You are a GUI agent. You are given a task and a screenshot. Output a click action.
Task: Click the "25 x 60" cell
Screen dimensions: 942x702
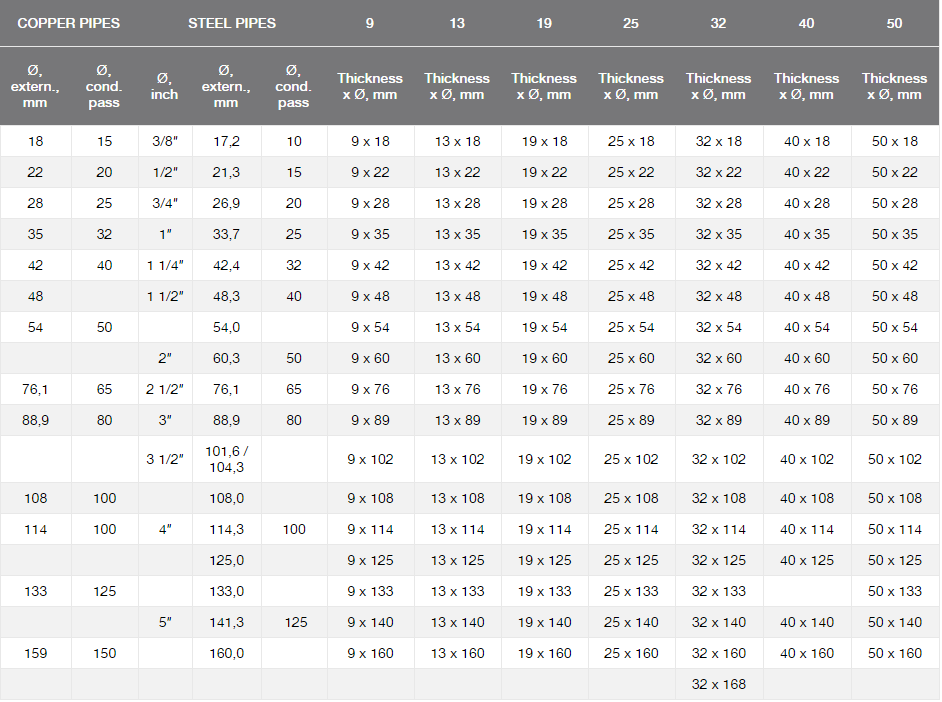pyautogui.click(x=631, y=358)
